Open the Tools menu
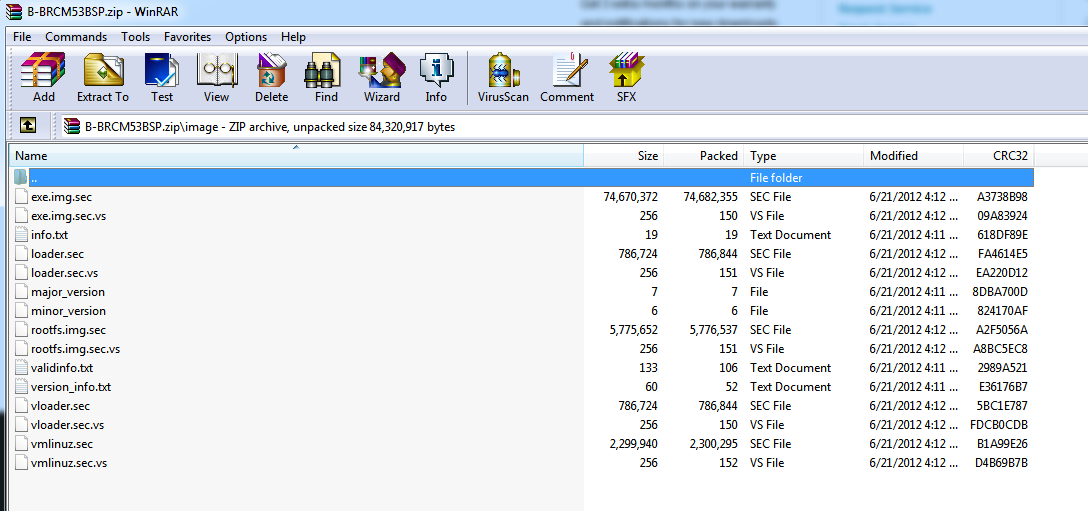Screen dimensions: 1088x511 (x=135, y=37)
